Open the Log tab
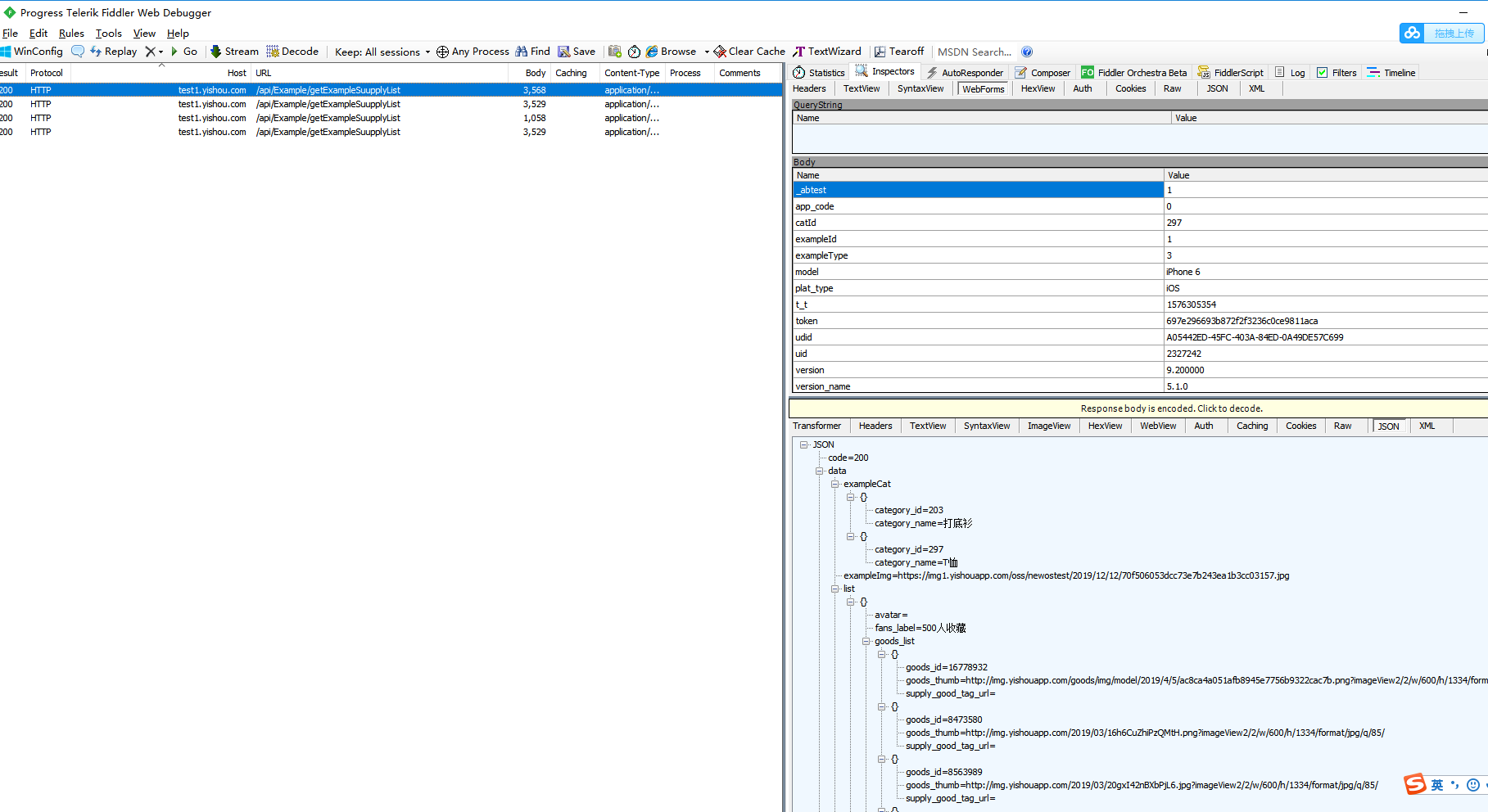1488x812 pixels. [1290, 73]
